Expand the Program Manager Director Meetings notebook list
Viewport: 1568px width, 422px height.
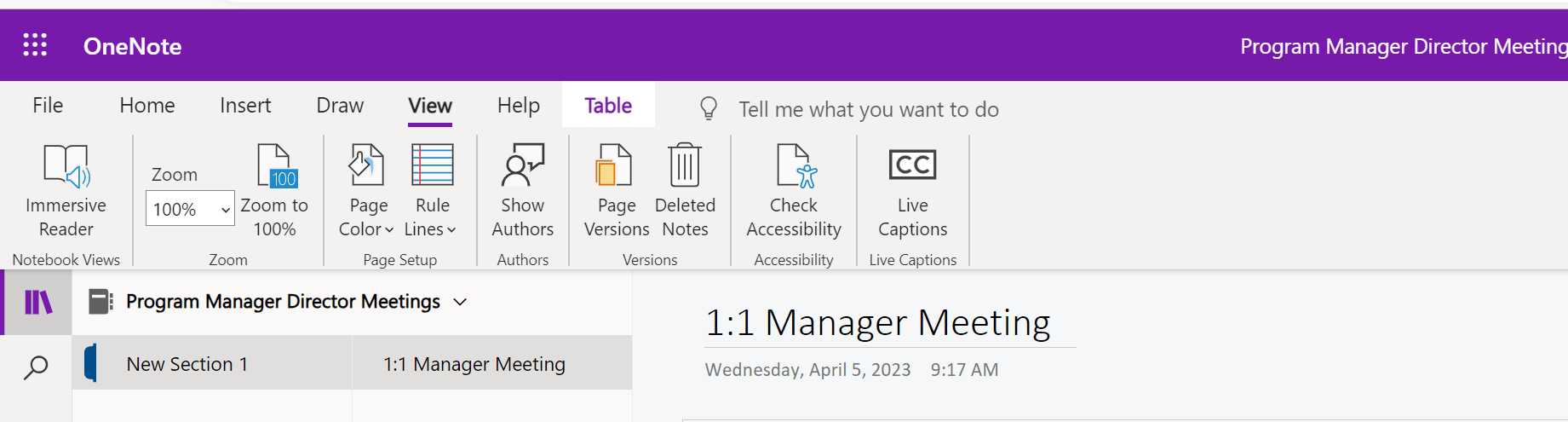tap(460, 302)
